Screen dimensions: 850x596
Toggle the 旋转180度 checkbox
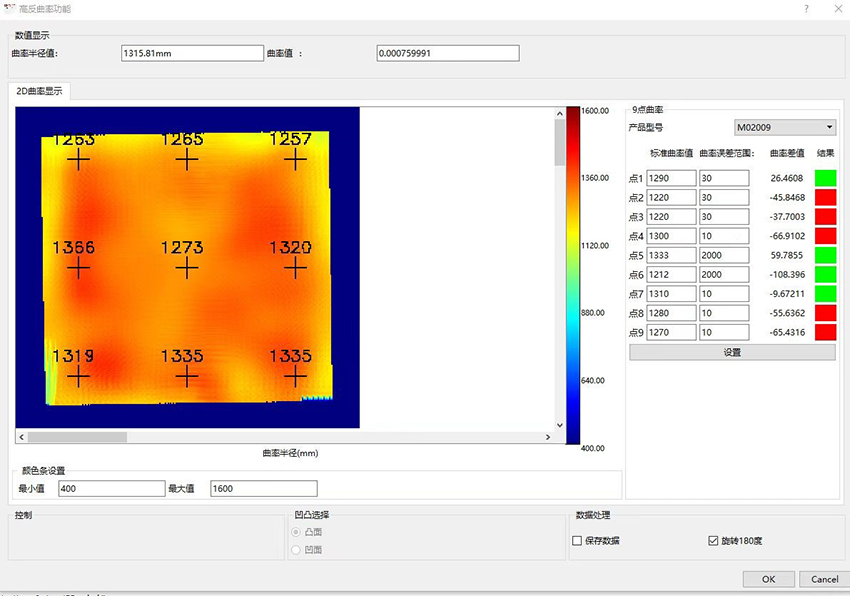pyautogui.click(x=713, y=541)
